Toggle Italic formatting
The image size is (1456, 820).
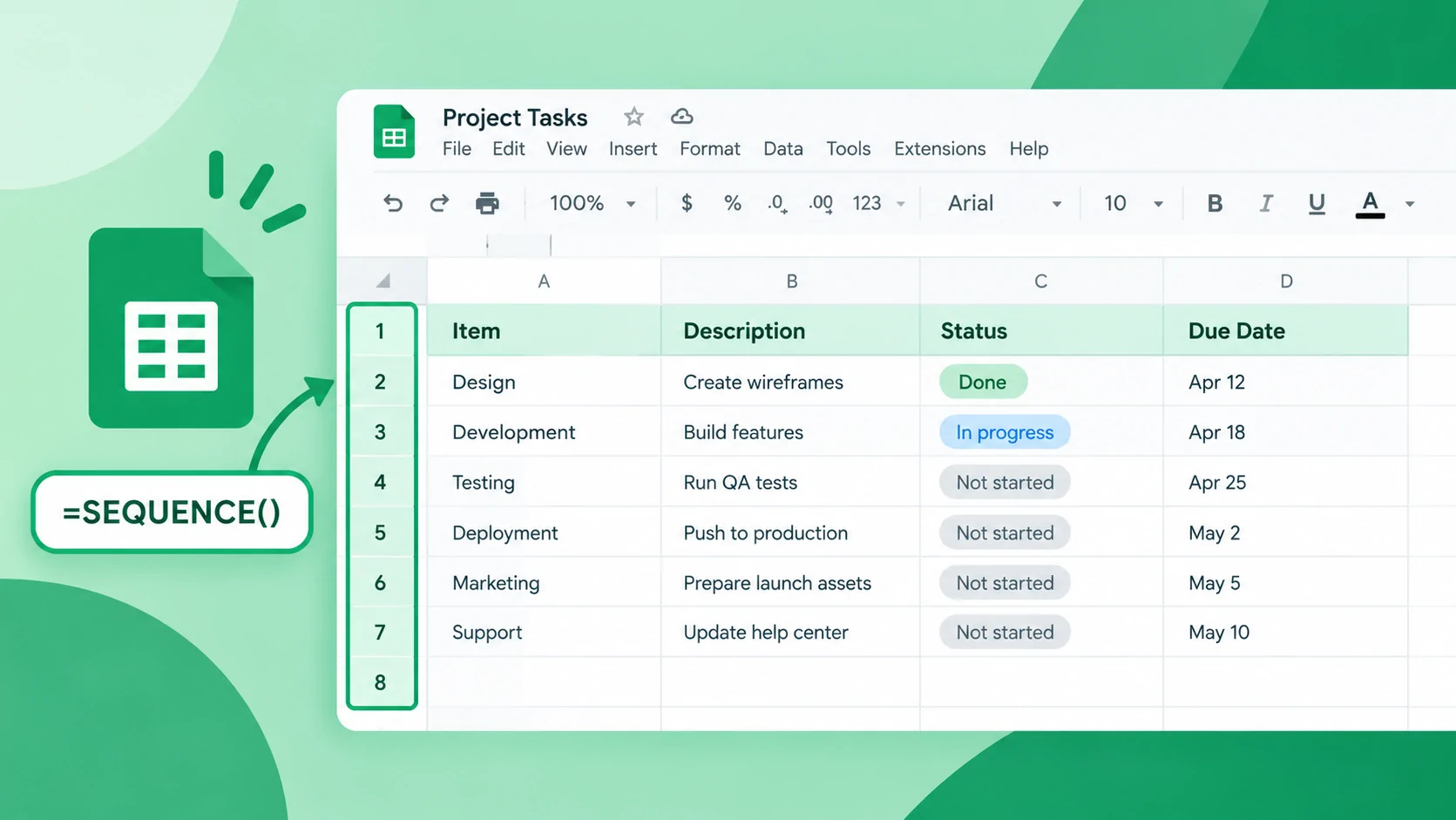click(1265, 203)
